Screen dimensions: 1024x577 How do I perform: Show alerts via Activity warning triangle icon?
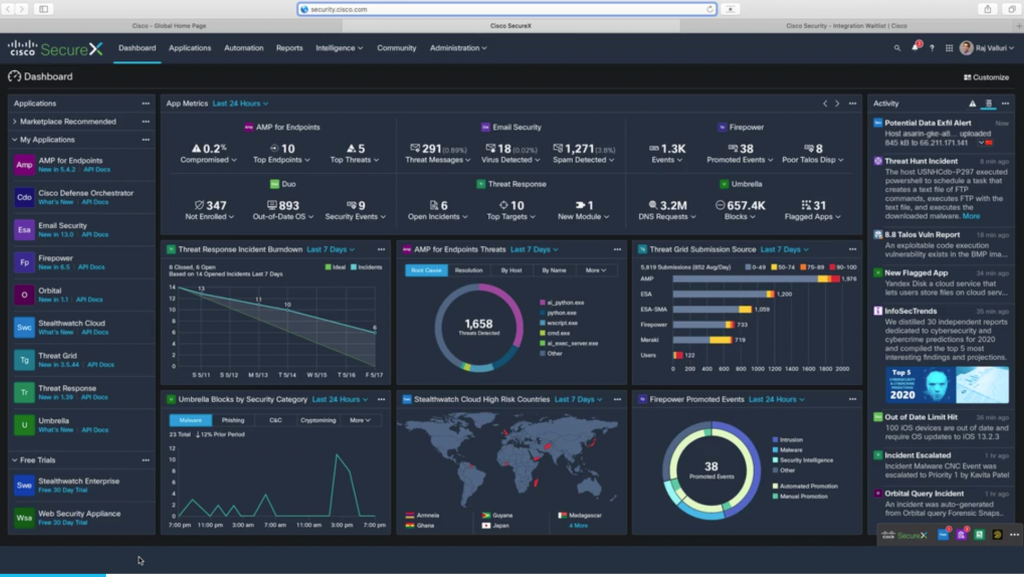[x=972, y=103]
